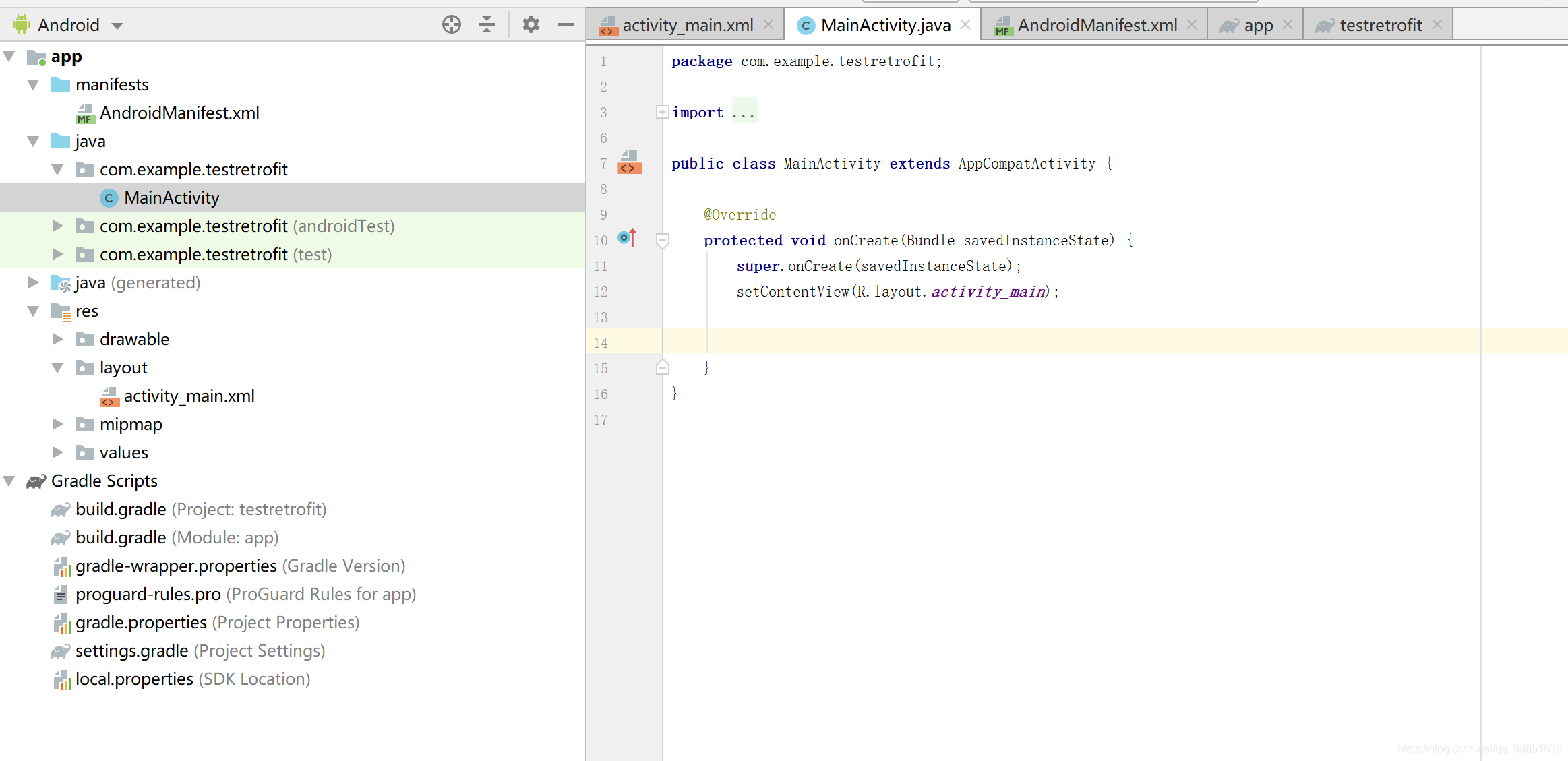This screenshot has height=761, width=1568.
Task: Close the testretrofit editor tab
Action: [x=1437, y=25]
